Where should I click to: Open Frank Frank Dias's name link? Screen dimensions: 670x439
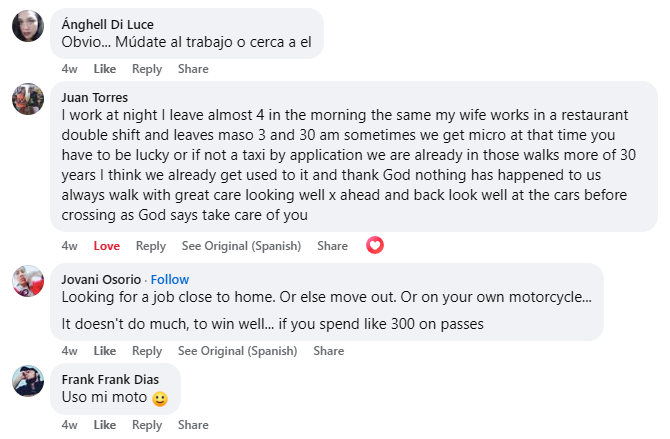click(x=110, y=380)
